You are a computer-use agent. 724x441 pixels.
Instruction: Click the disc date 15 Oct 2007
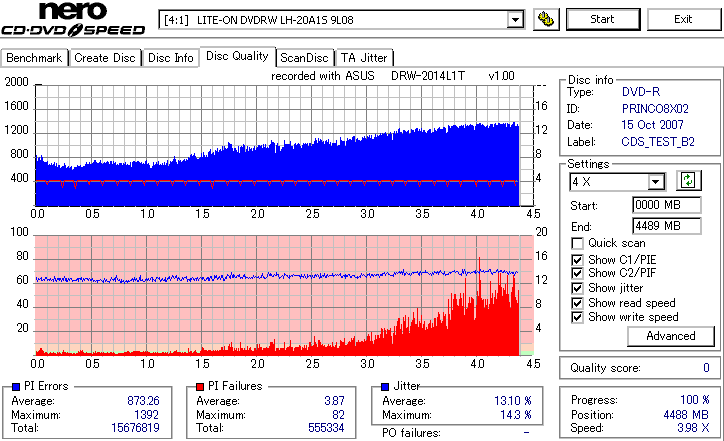[x=652, y=125]
